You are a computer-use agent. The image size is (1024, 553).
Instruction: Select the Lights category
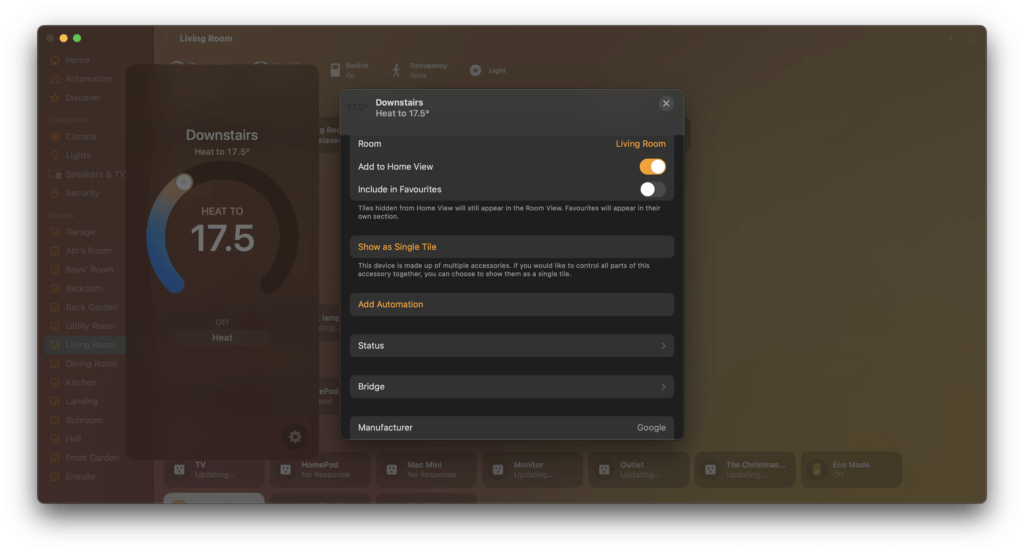[71, 156]
